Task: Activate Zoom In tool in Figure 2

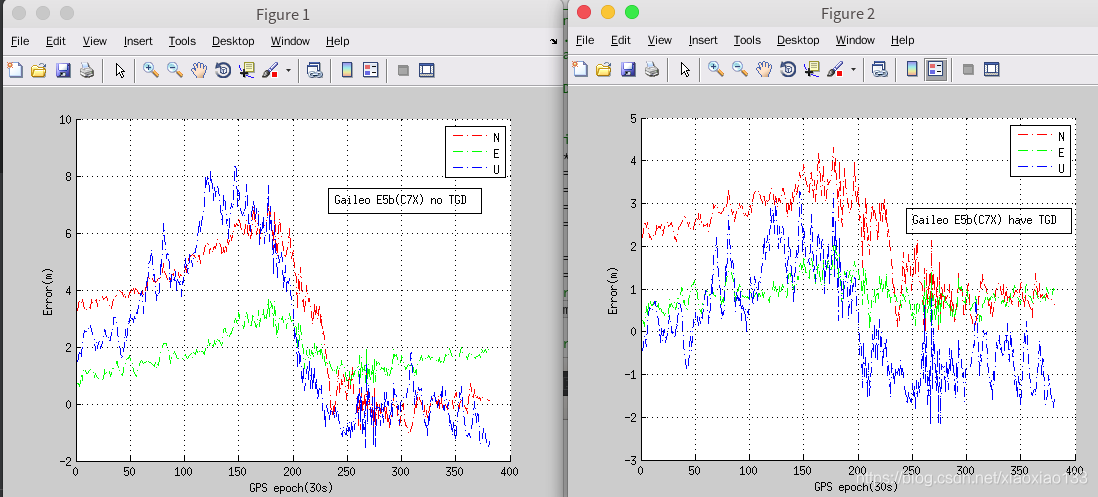Action: 716,69
